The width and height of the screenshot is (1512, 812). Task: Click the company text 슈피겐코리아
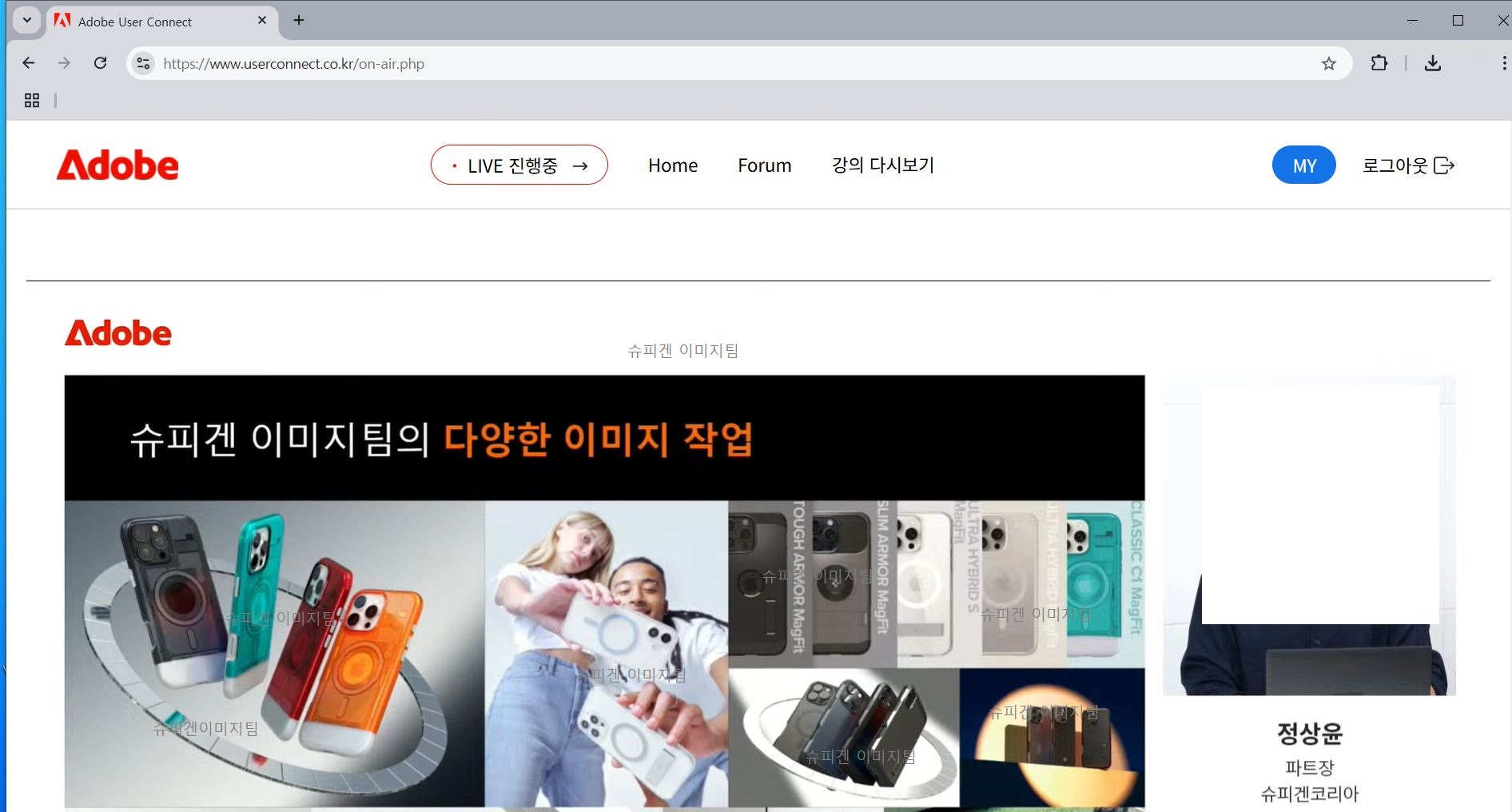tap(1309, 794)
